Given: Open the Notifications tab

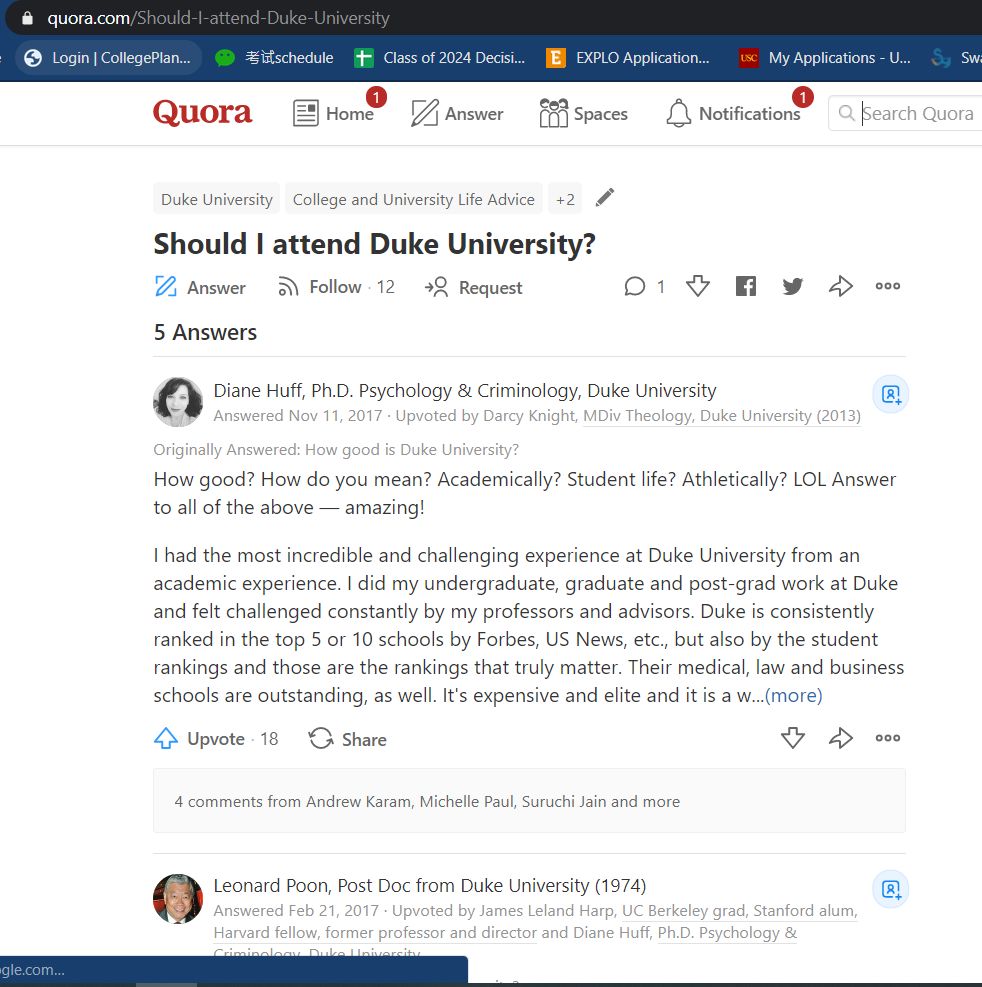Looking at the screenshot, I should click(x=734, y=113).
